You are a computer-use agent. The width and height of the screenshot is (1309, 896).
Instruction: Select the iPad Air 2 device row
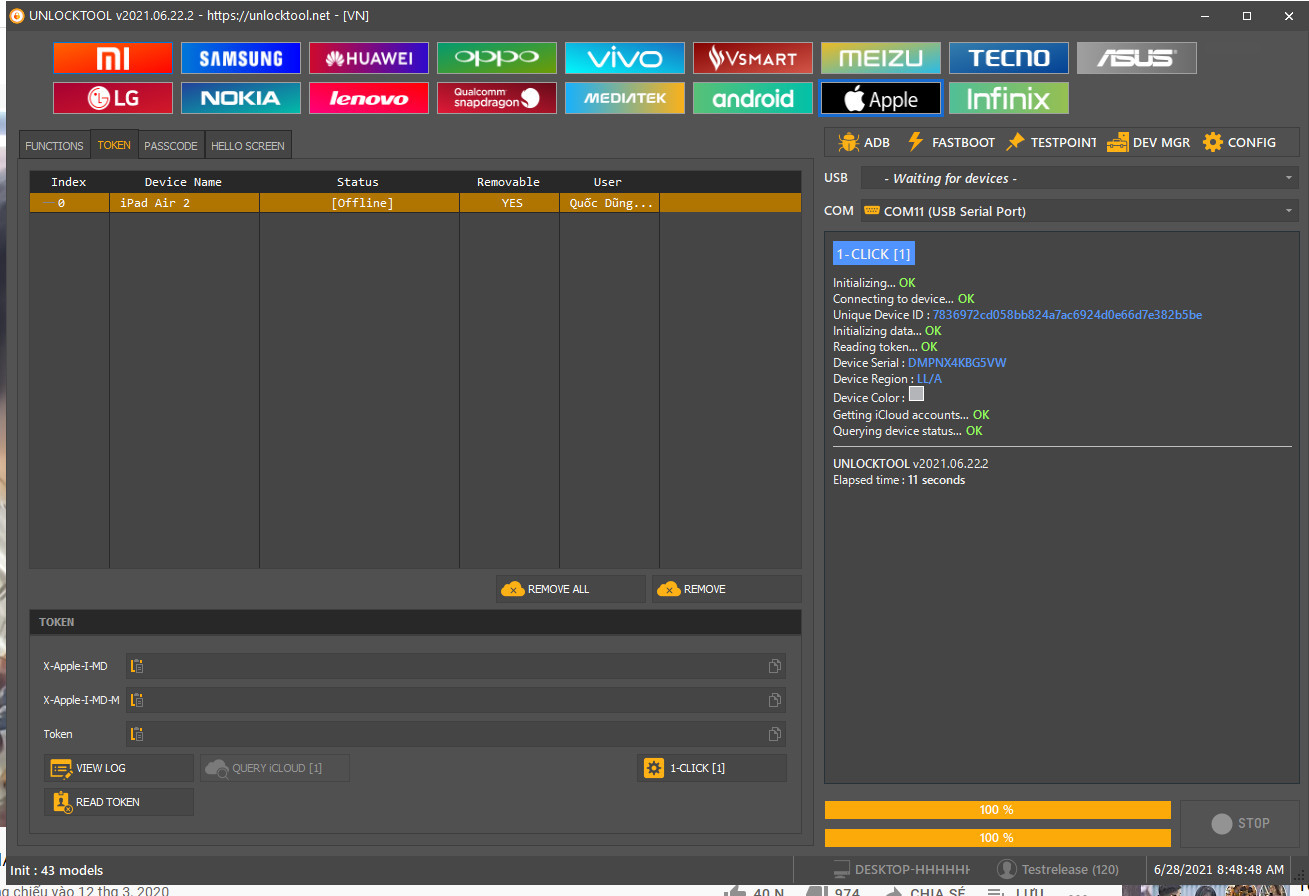pos(416,202)
